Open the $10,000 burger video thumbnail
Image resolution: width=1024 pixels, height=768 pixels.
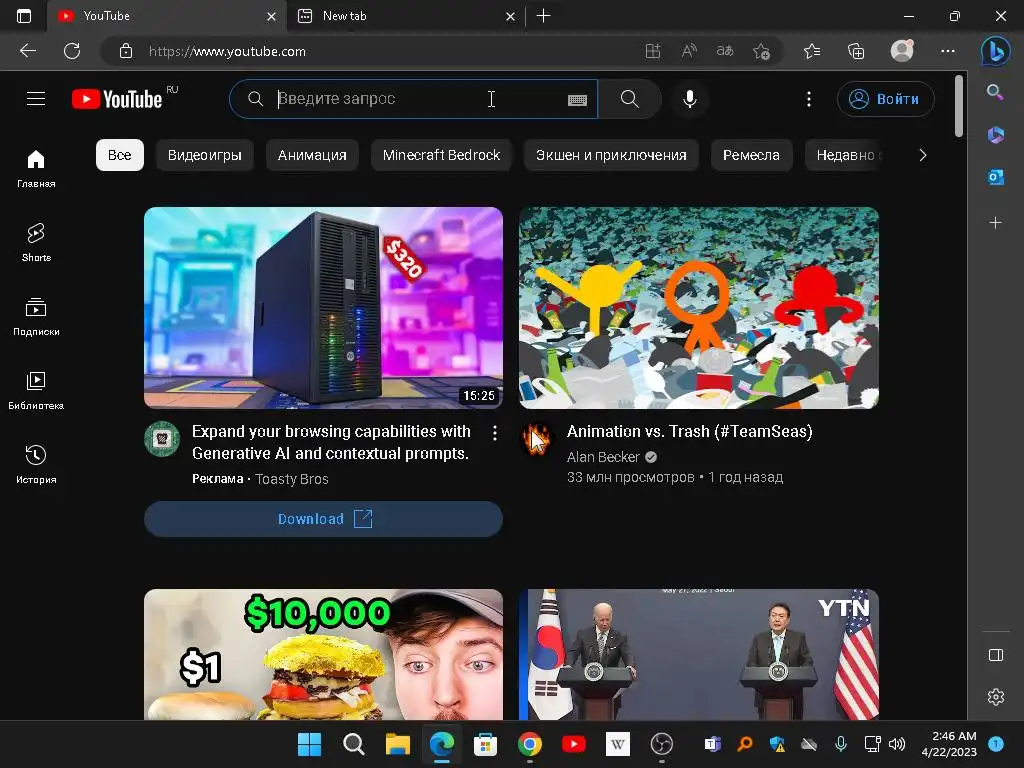(323, 654)
